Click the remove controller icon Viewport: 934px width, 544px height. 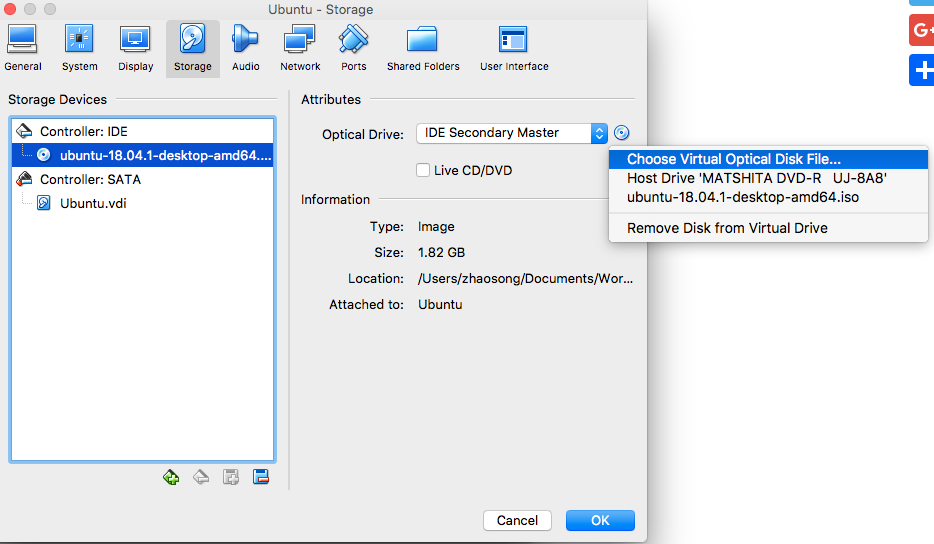click(201, 477)
